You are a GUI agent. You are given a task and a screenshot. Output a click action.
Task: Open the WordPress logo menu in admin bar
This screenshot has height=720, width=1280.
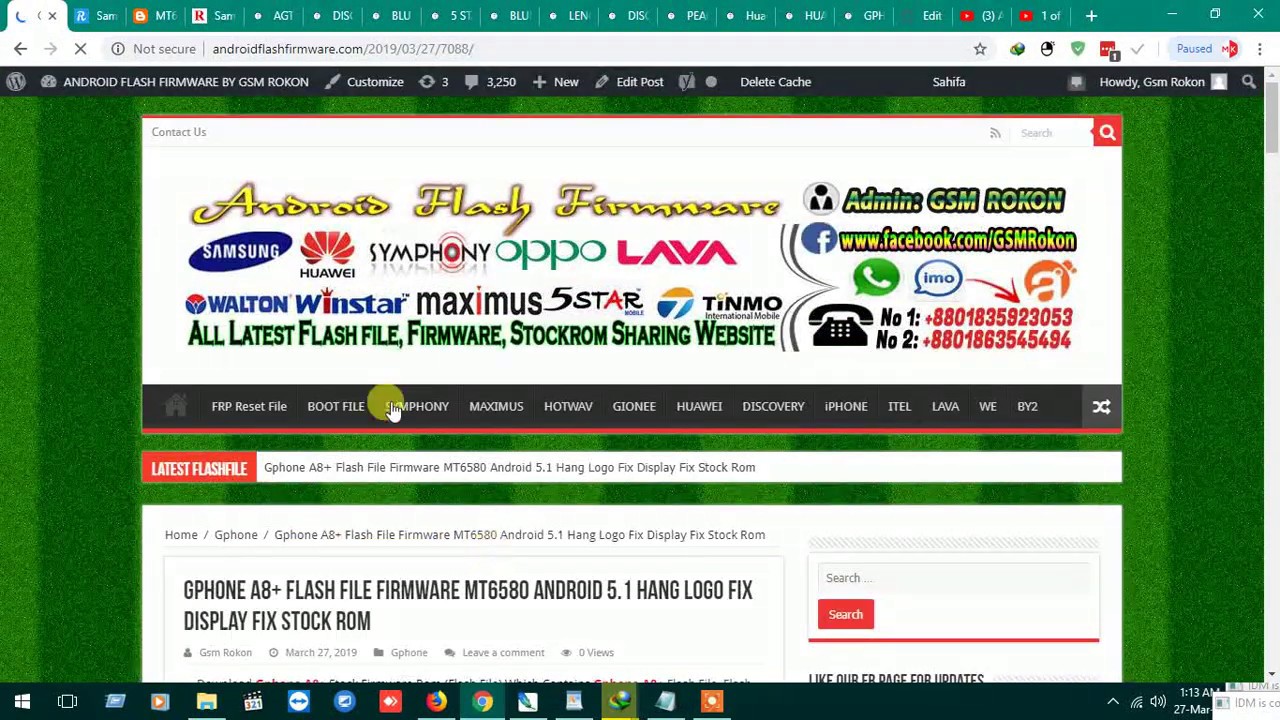tap(16, 82)
